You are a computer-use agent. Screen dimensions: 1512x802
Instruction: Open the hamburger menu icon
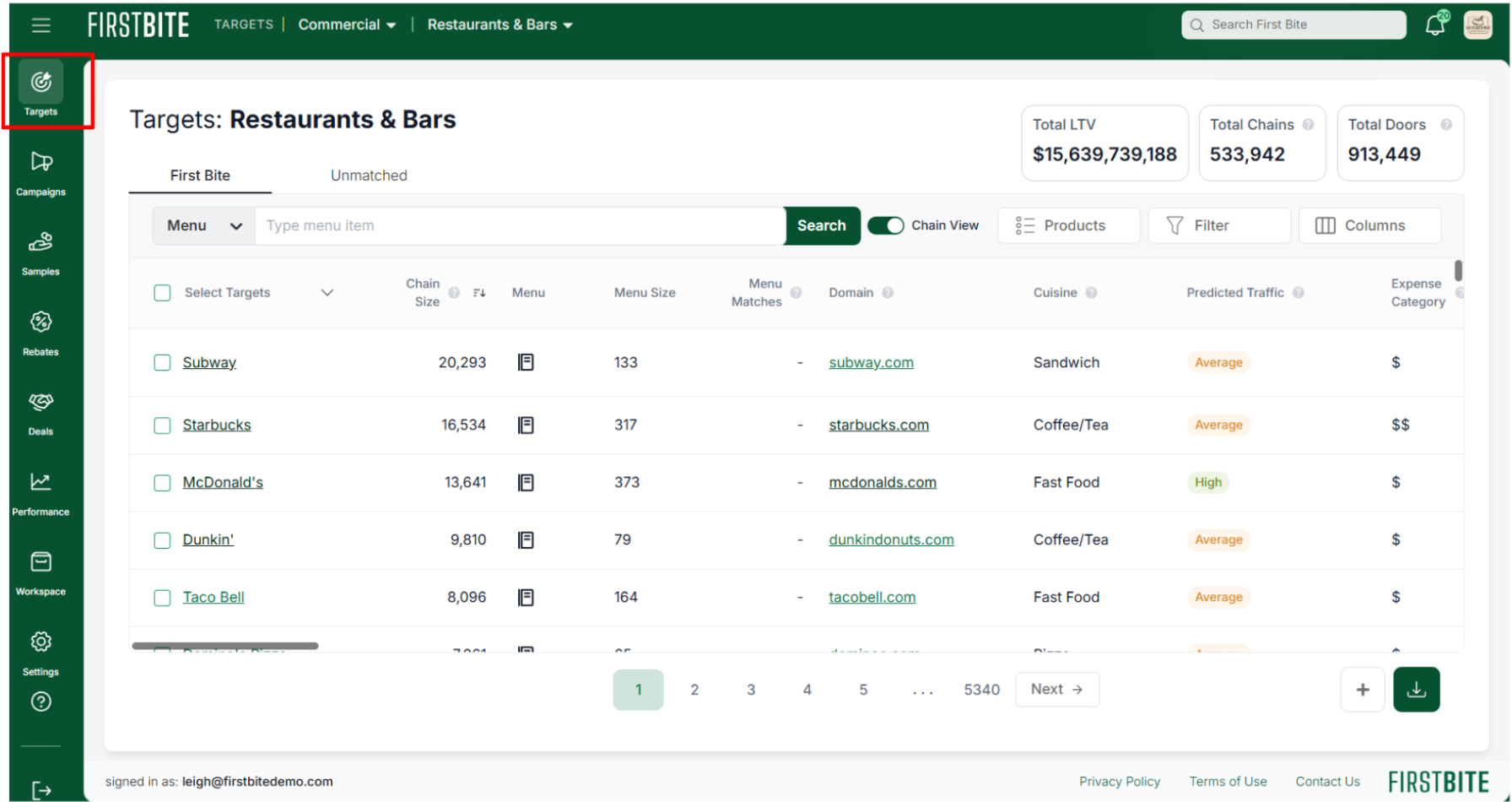[40, 25]
